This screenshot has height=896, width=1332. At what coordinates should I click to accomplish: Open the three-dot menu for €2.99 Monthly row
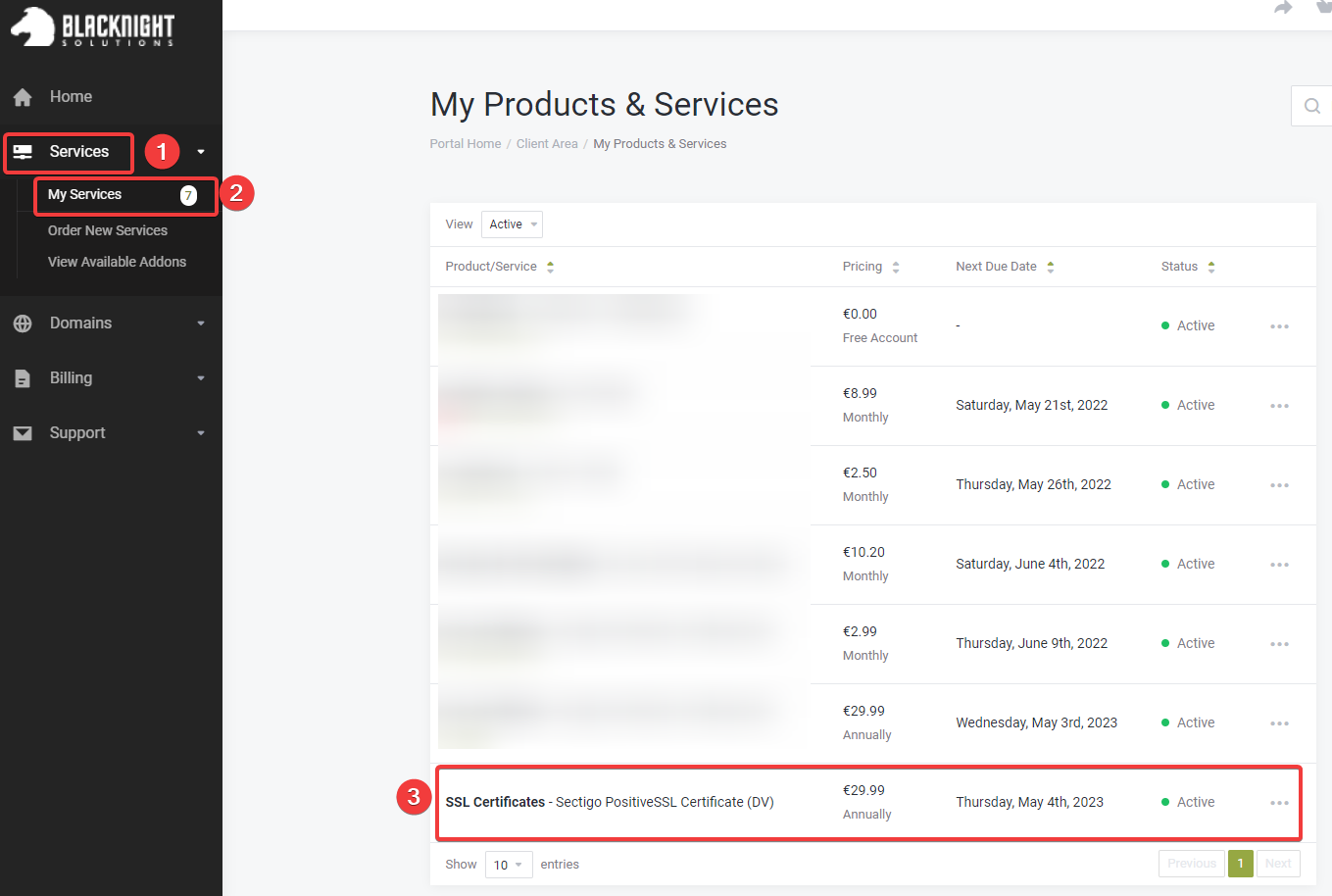[1279, 644]
